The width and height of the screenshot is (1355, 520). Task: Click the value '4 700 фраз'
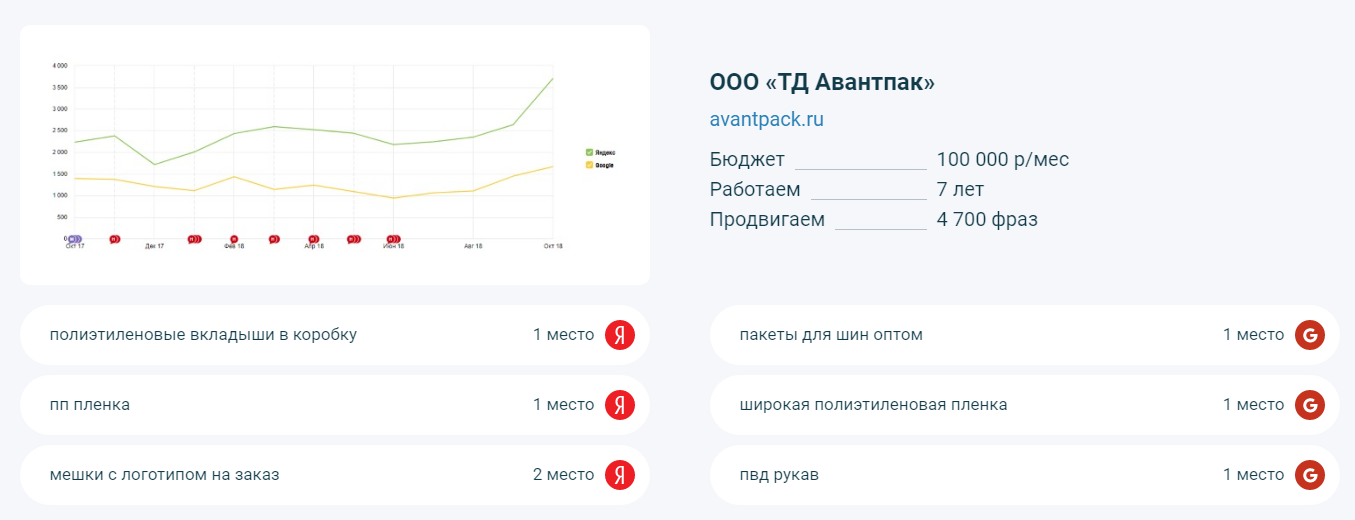coord(987,220)
